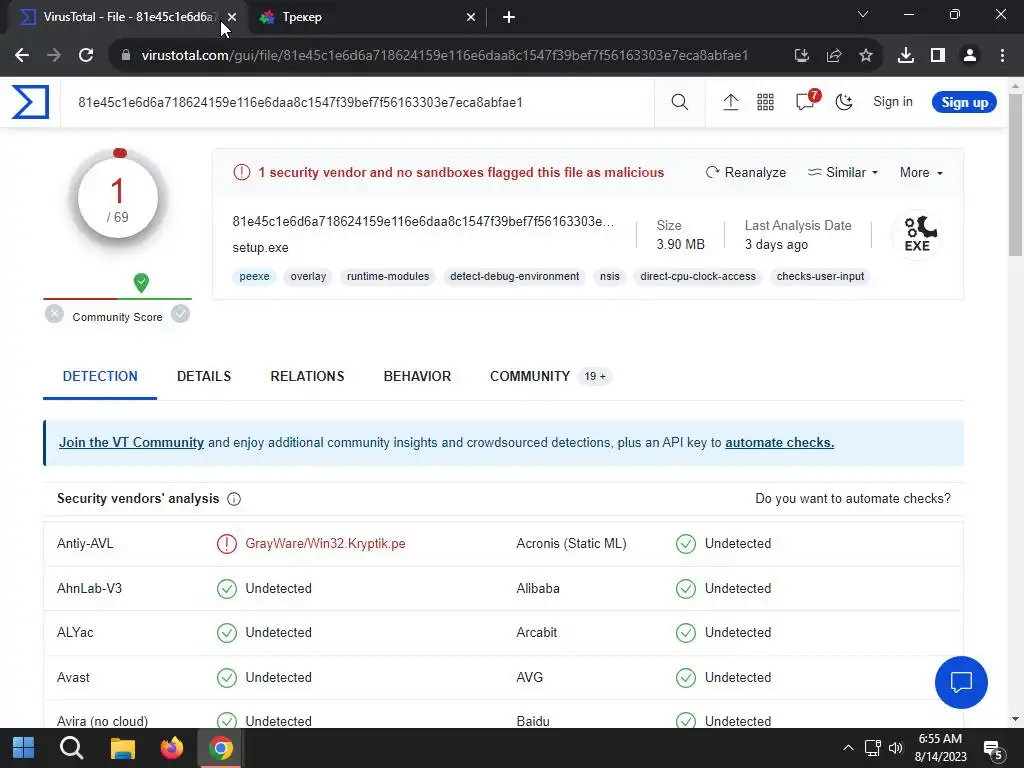This screenshot has height=768, width=1024.
Task: Click the upload file arrow icon
Action: 730,102
